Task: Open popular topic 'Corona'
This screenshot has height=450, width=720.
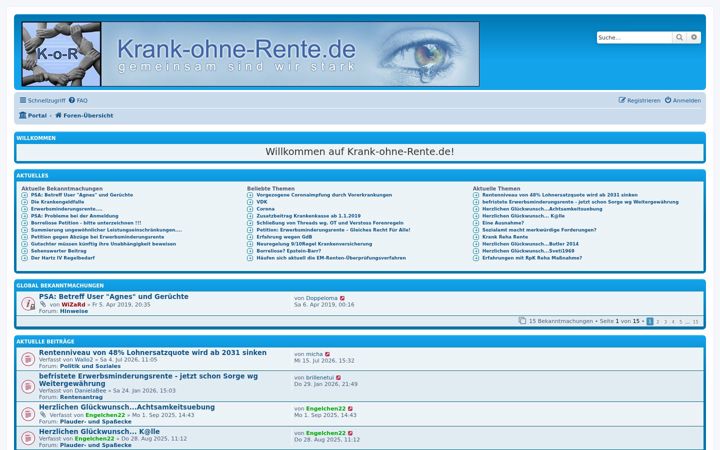Action: pyautogui.click(x=265, y=209)
